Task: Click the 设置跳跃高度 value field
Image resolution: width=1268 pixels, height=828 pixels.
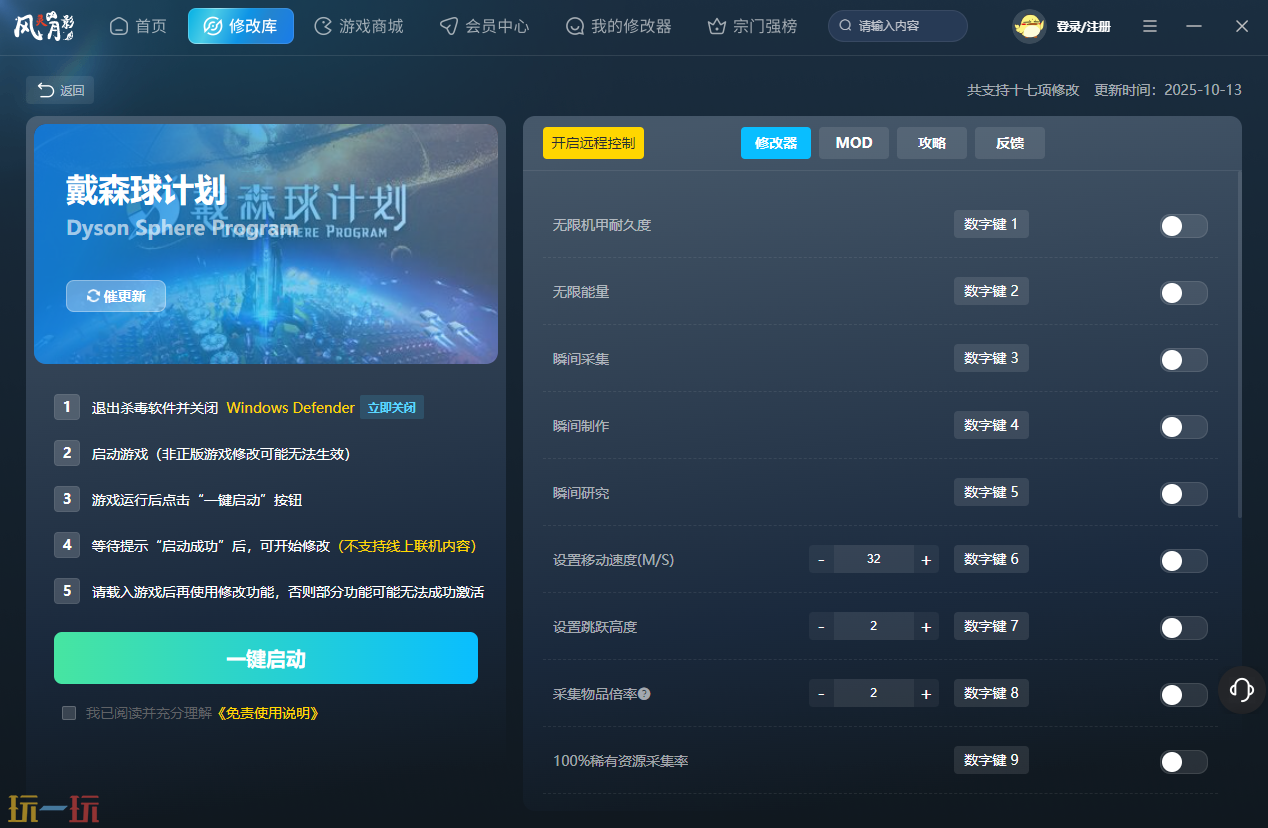Action: point(874,626)
